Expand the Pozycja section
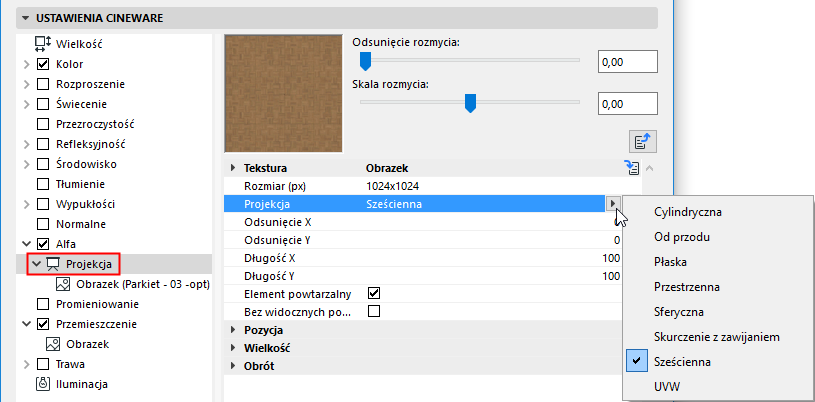Image resolution: width=815 pixels, height=402 pixels. click(x=232, y=330)
